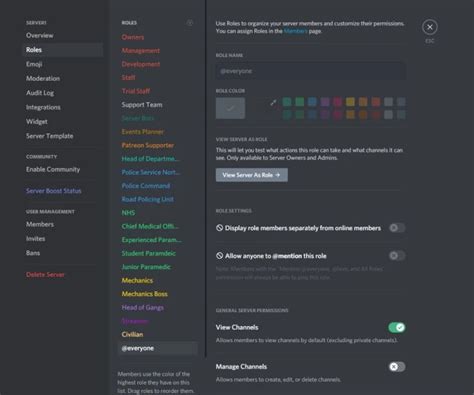Open the custom color eyedropper picker

273,103
